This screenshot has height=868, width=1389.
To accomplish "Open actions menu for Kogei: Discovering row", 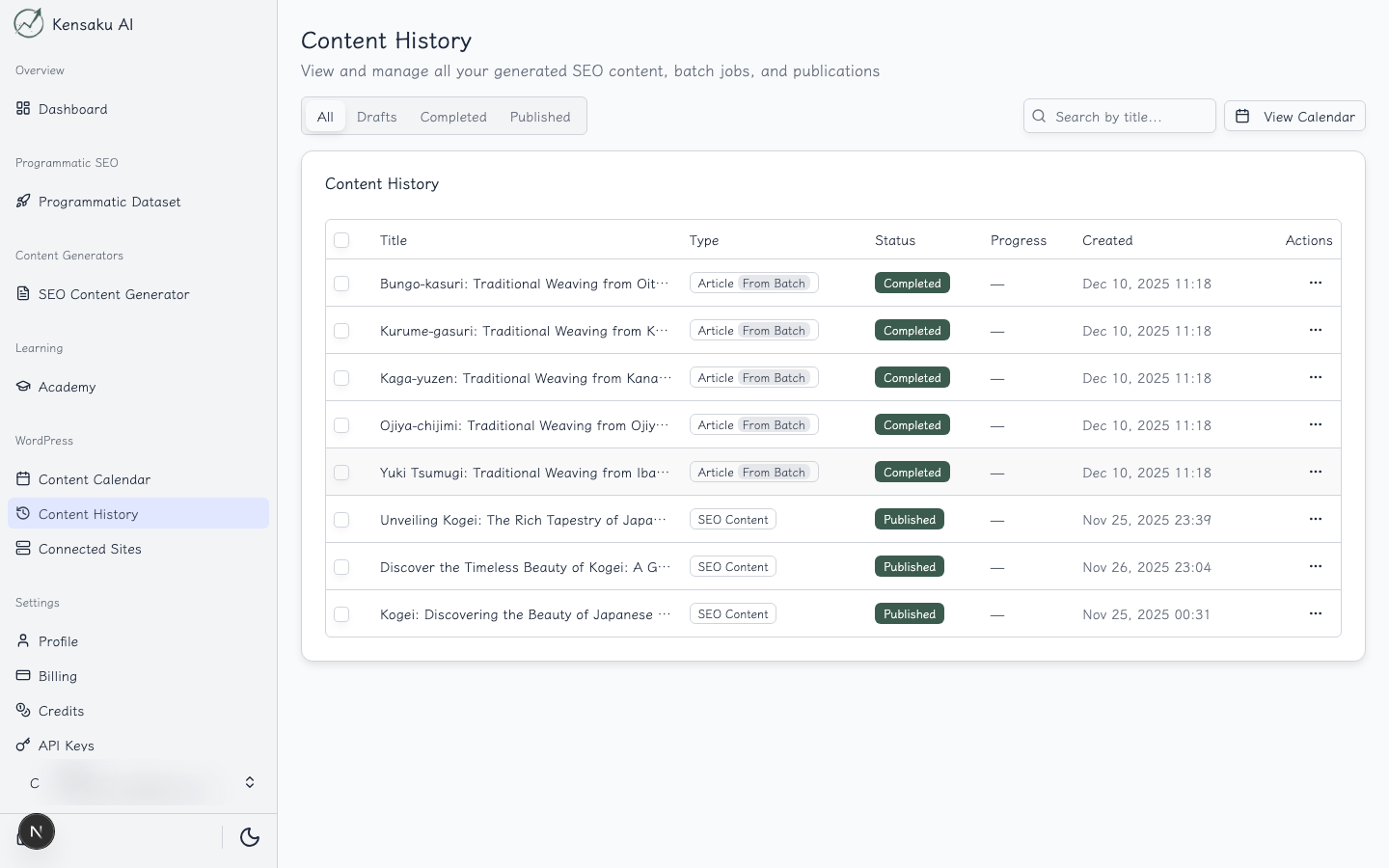I will click(1315, 614).
